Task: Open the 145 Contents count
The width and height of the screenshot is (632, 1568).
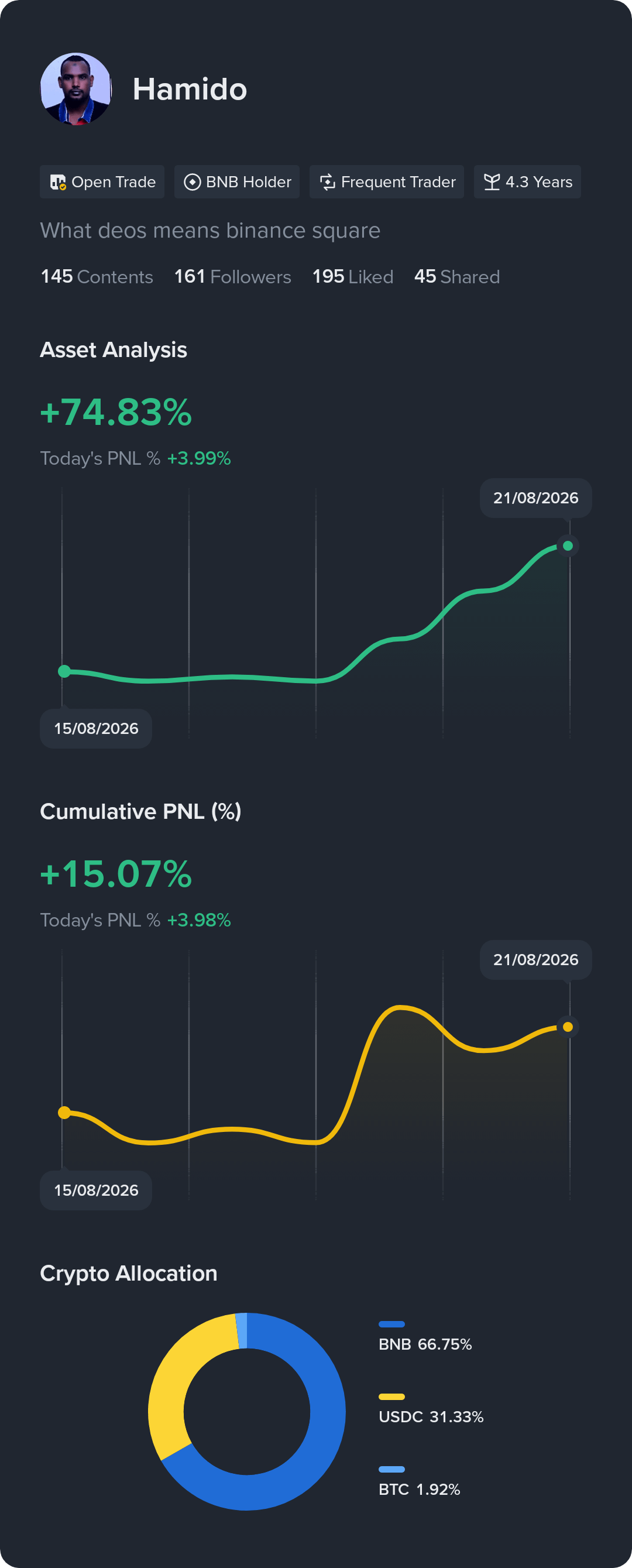Action: coord(97,277)
